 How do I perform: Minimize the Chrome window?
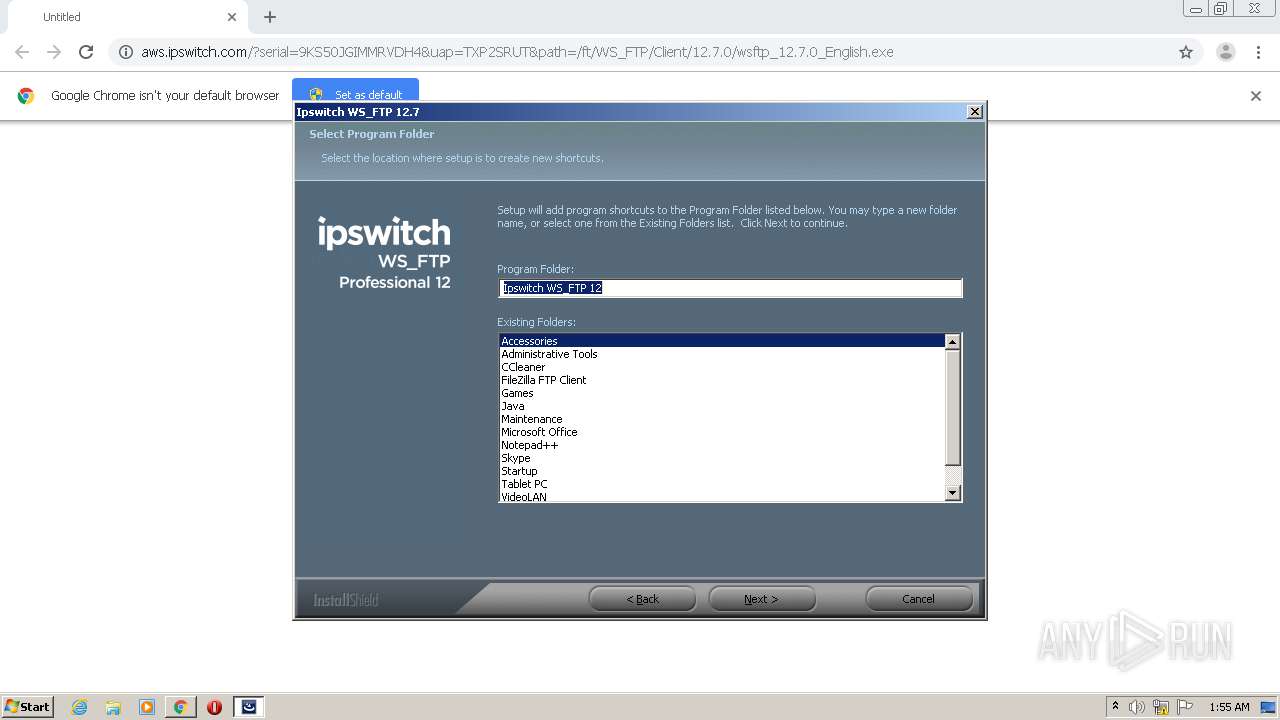[x=1195, y=9]
